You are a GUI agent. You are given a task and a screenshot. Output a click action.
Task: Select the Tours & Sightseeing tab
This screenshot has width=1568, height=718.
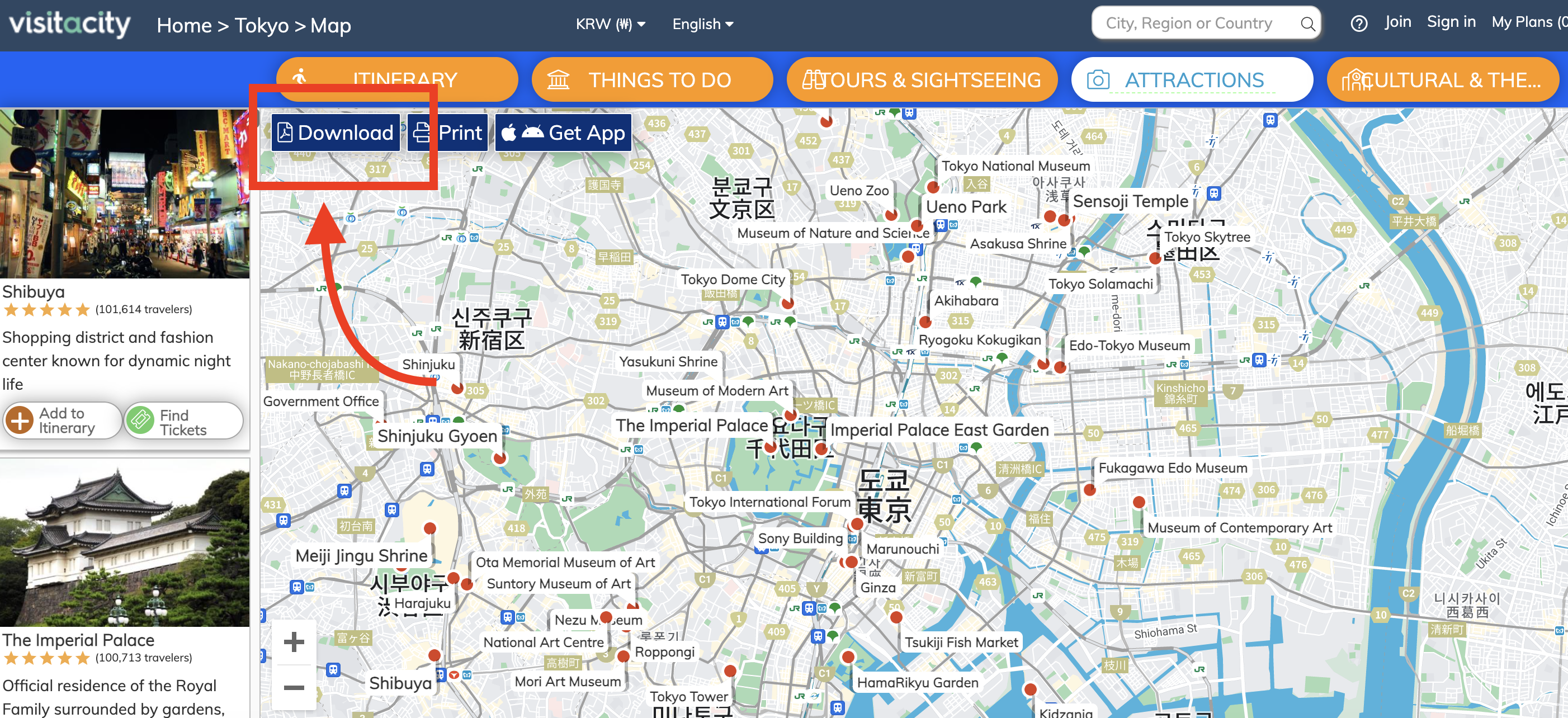(922, 80)
